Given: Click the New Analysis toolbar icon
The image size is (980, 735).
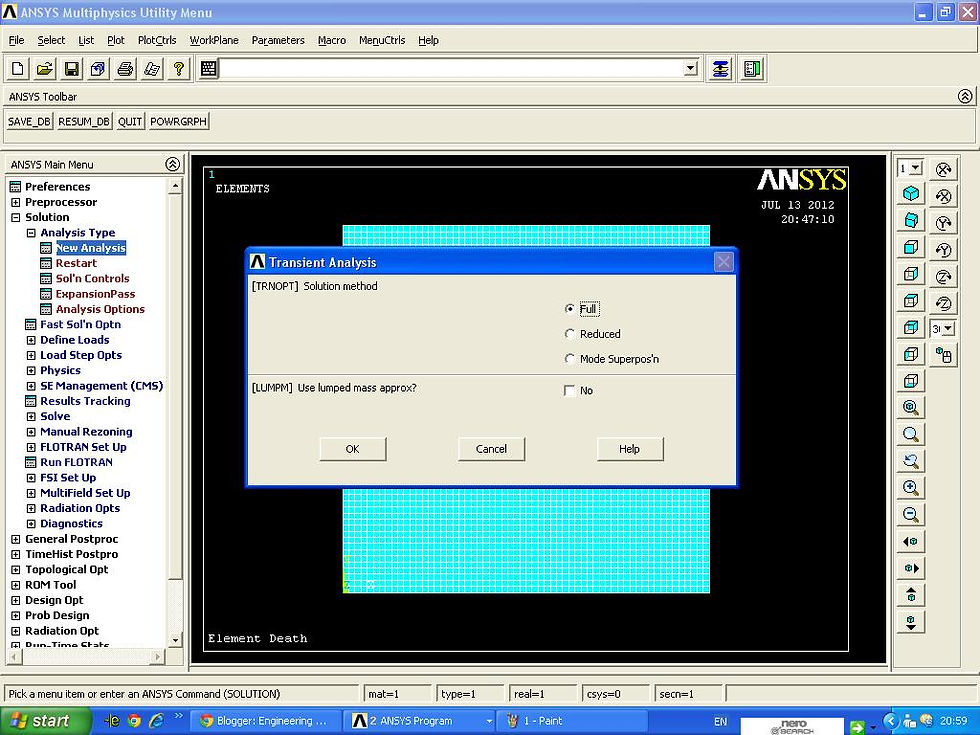Looking at the screenshot, I should click(x=18, y=69).
